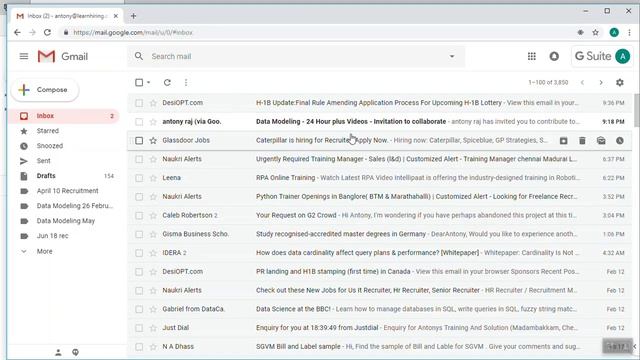Click the search magnifier icon
This screenshot has height=360, width=640.
click(139, 56)
